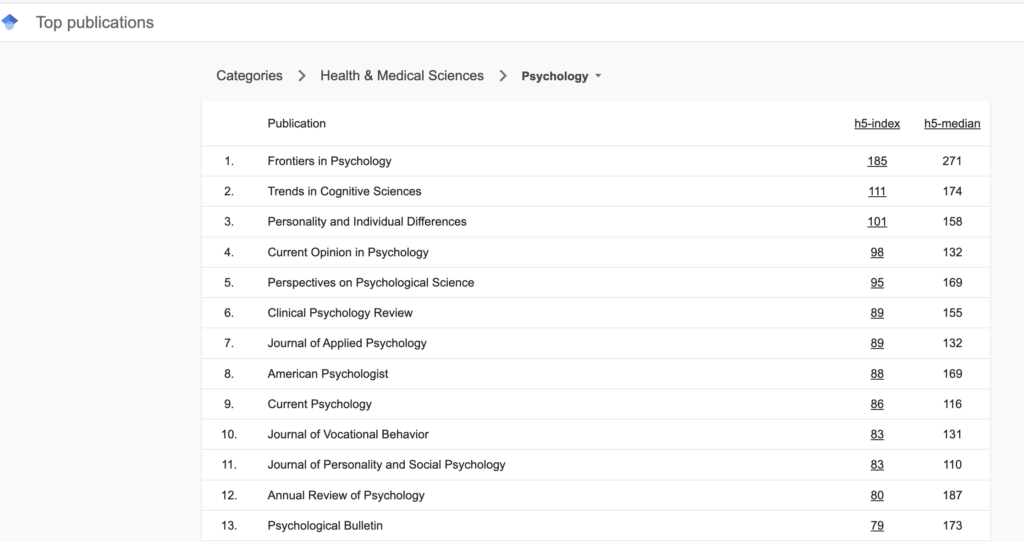Open h5-index 89 for Journal of Applied Psychology
This screenshot has width=1024, height=542.
(x=877, y=343)
